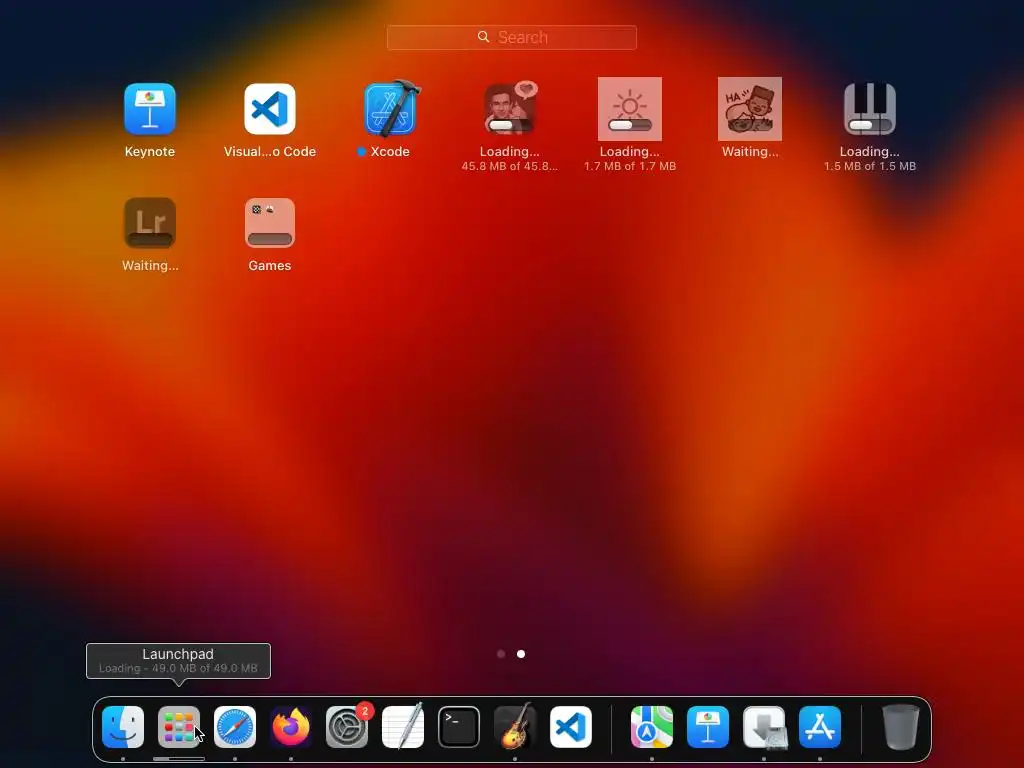Open Maps from the Dock
Viewport: 1024px width, 768px height.
[652, 727]
